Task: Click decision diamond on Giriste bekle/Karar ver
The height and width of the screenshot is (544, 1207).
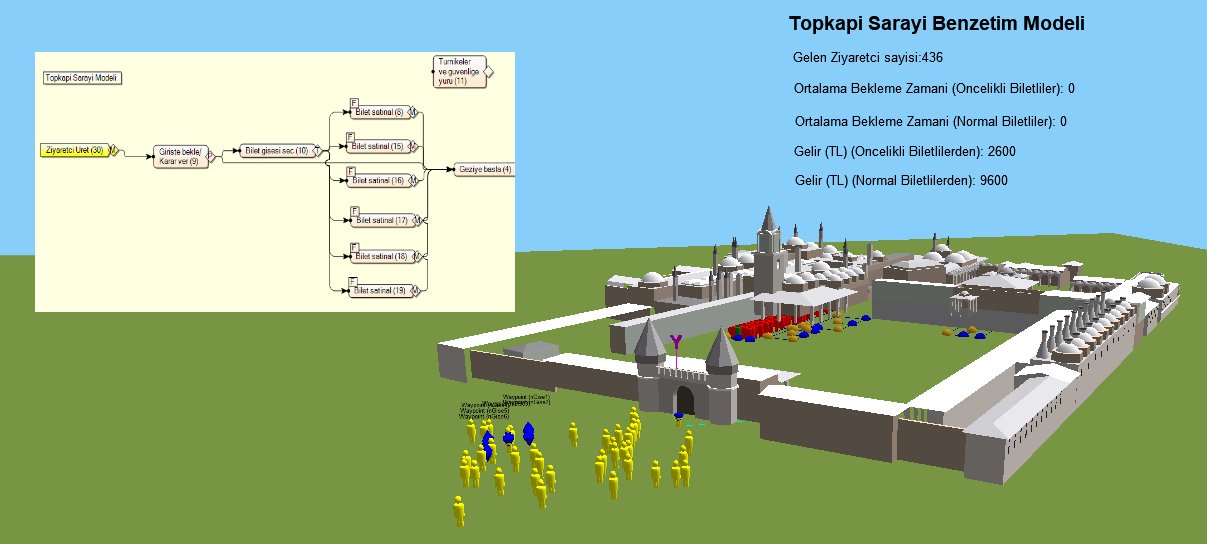Action: [211, 155]
